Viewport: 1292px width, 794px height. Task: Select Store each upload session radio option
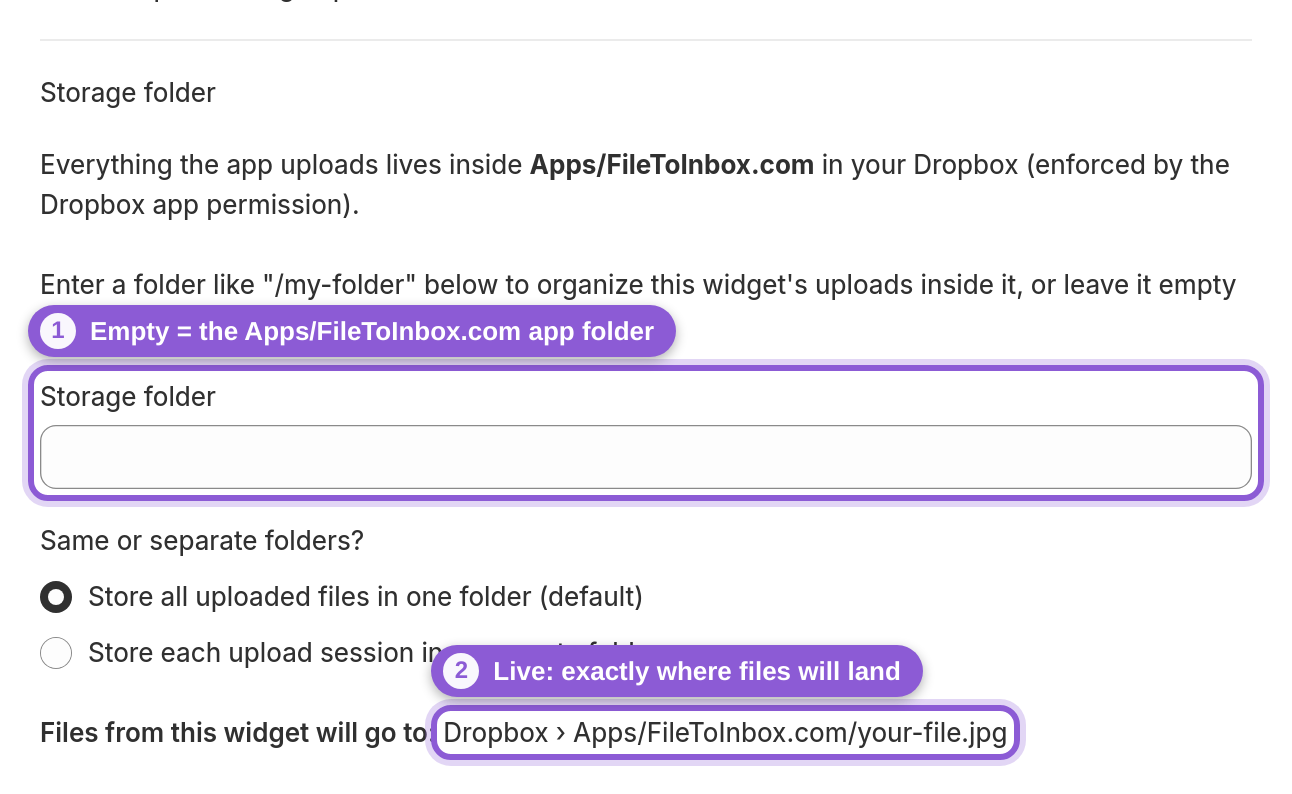click(56, 653)
